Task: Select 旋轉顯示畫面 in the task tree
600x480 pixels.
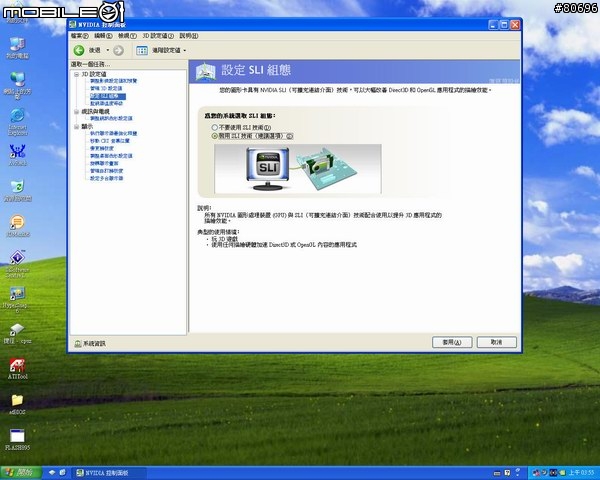Action: (x=104, y=163)
